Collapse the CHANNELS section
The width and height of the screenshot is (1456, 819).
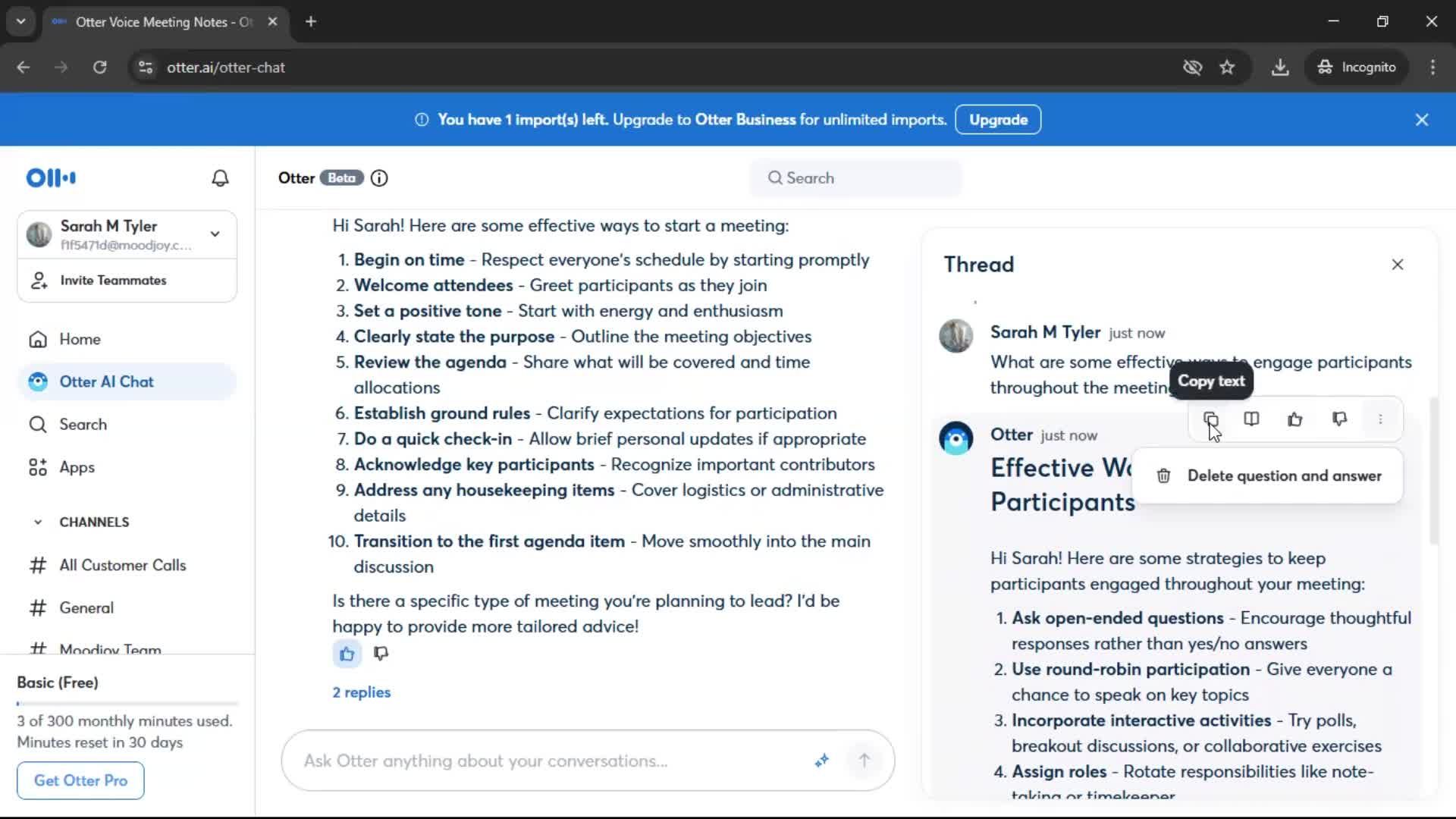pos(38,522)
